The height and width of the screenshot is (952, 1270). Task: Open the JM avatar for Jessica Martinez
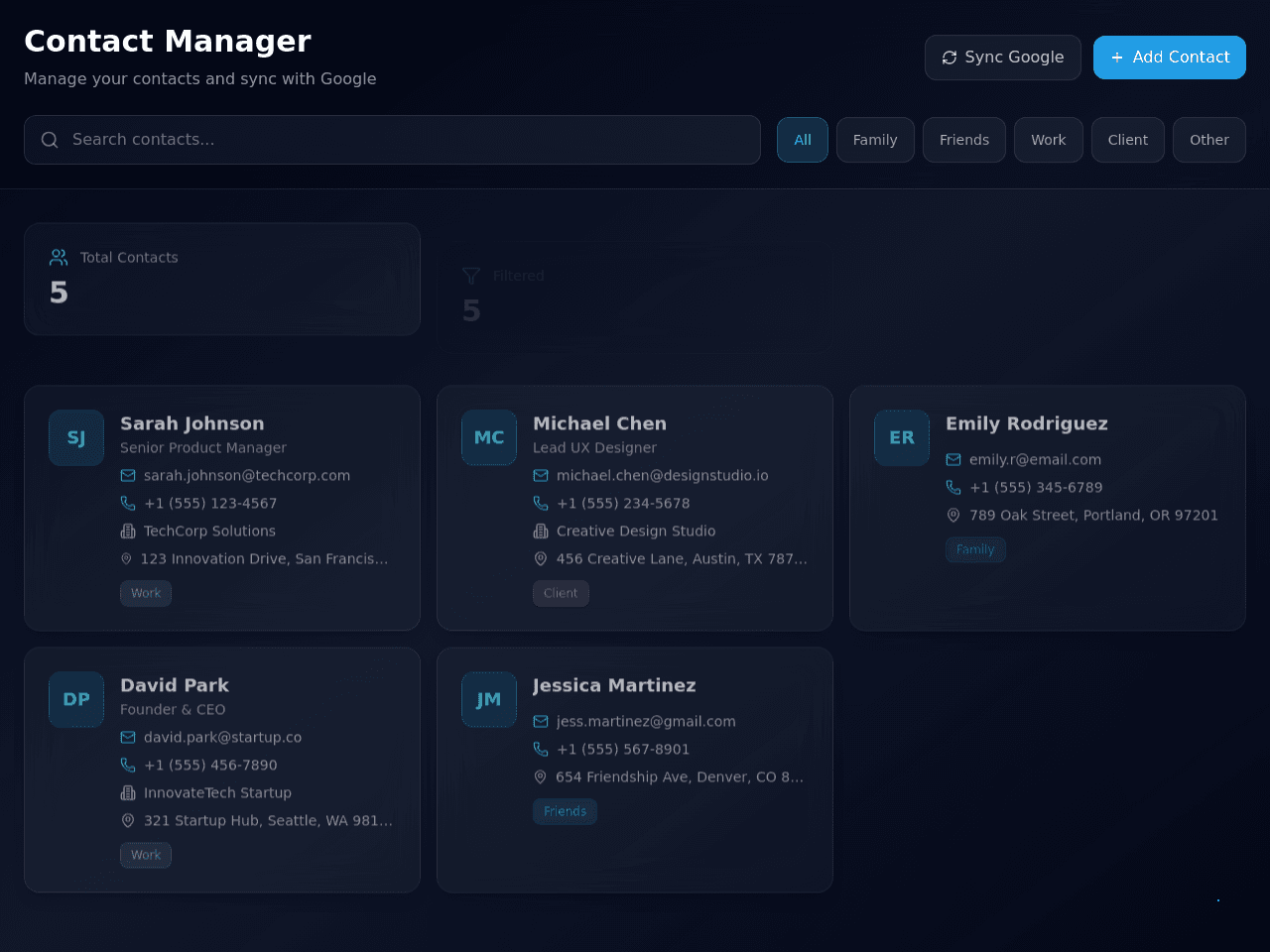point(489,699)
